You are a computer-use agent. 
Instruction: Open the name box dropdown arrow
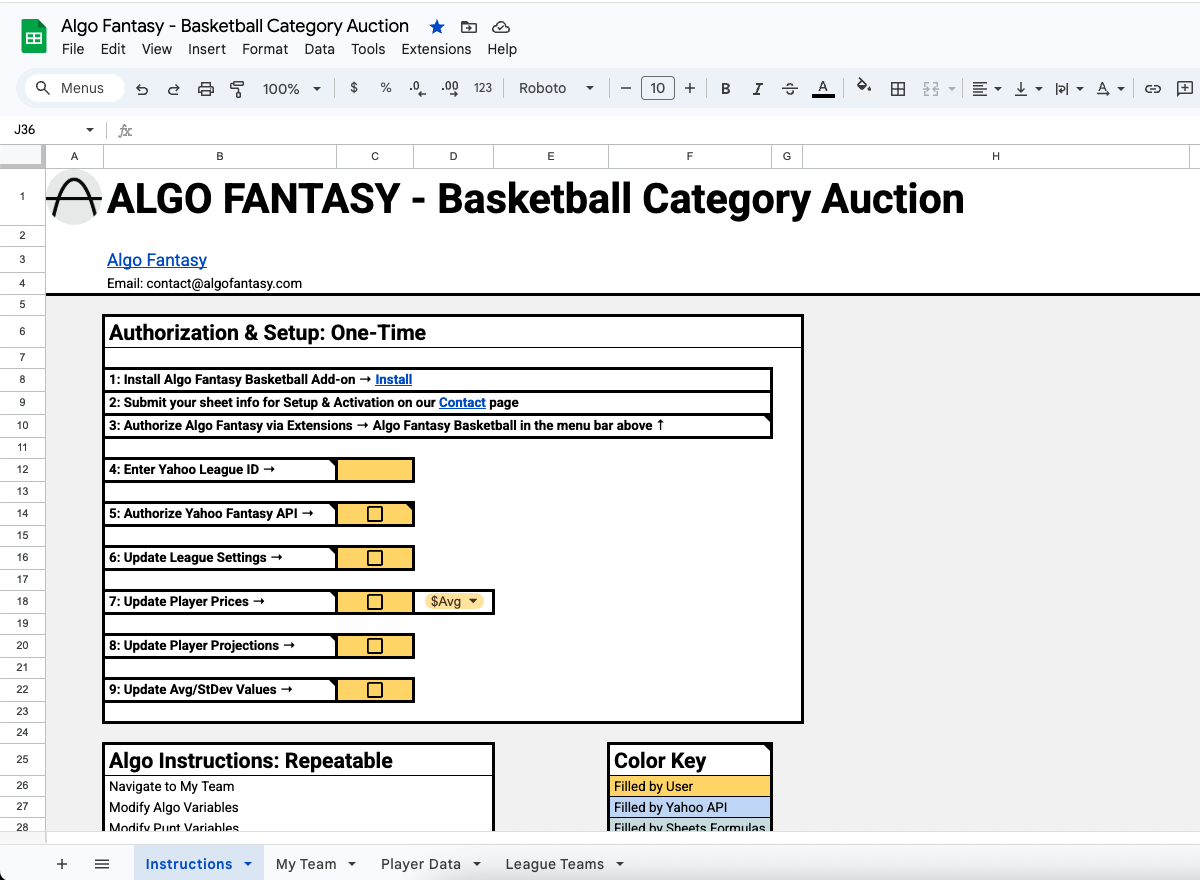pyautogui.click(x=90, y=130)
